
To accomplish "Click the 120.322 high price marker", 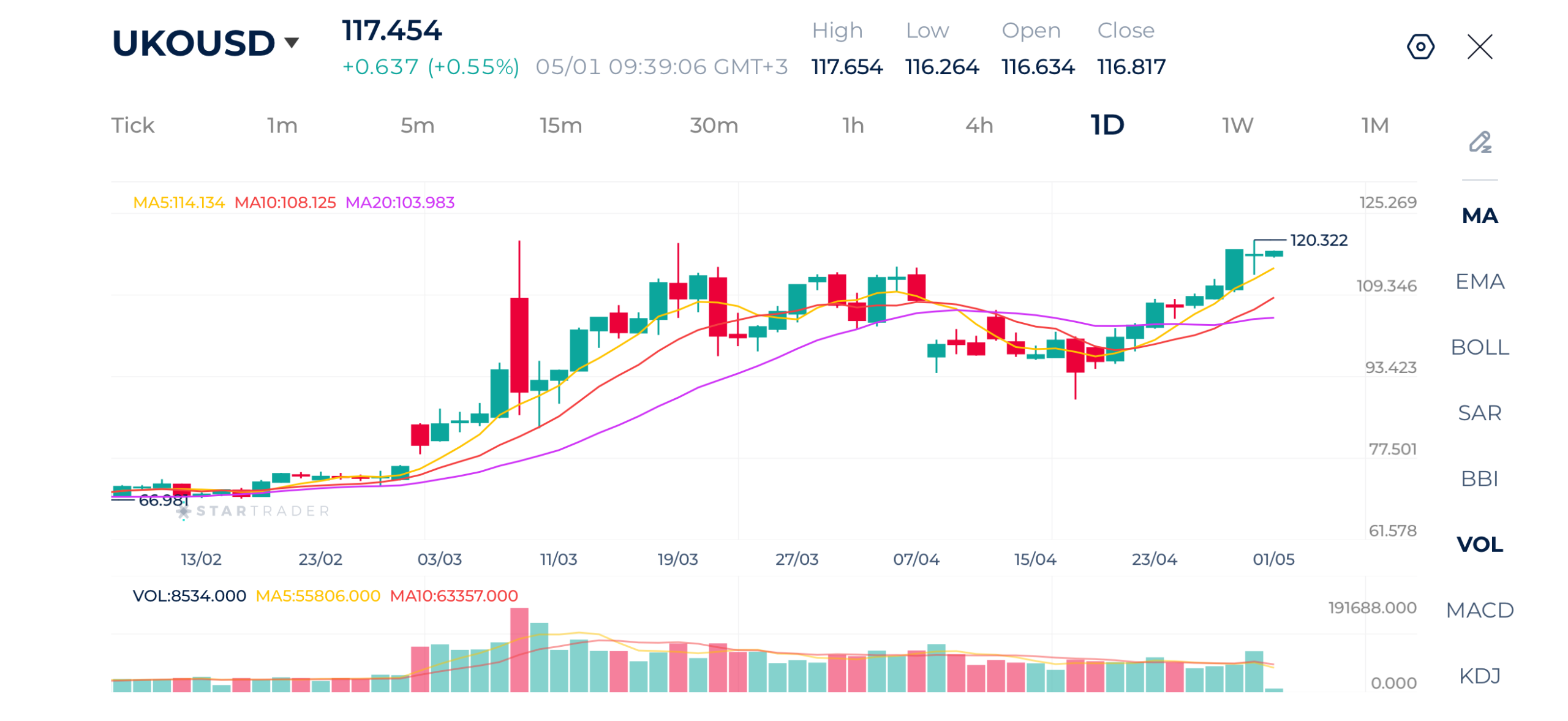I will tap(1318, 240).
